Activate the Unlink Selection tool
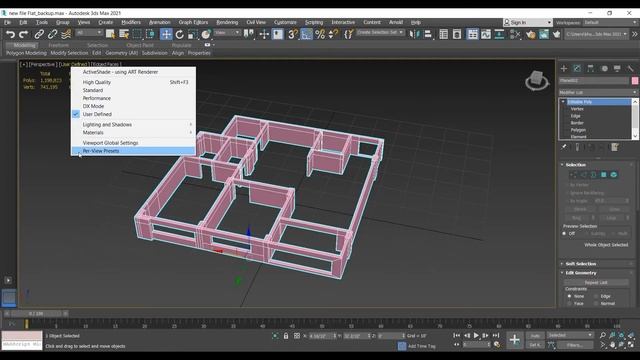640x360 pixels. (52, 34)
